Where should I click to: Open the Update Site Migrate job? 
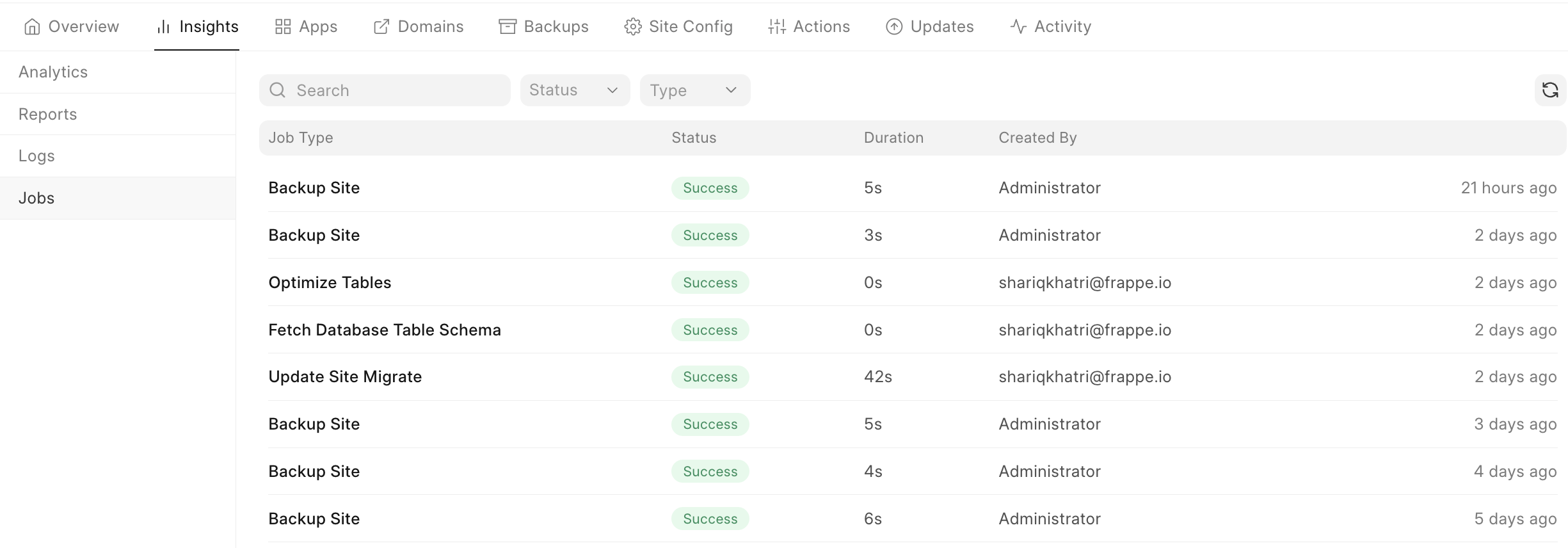pos(345,377)
